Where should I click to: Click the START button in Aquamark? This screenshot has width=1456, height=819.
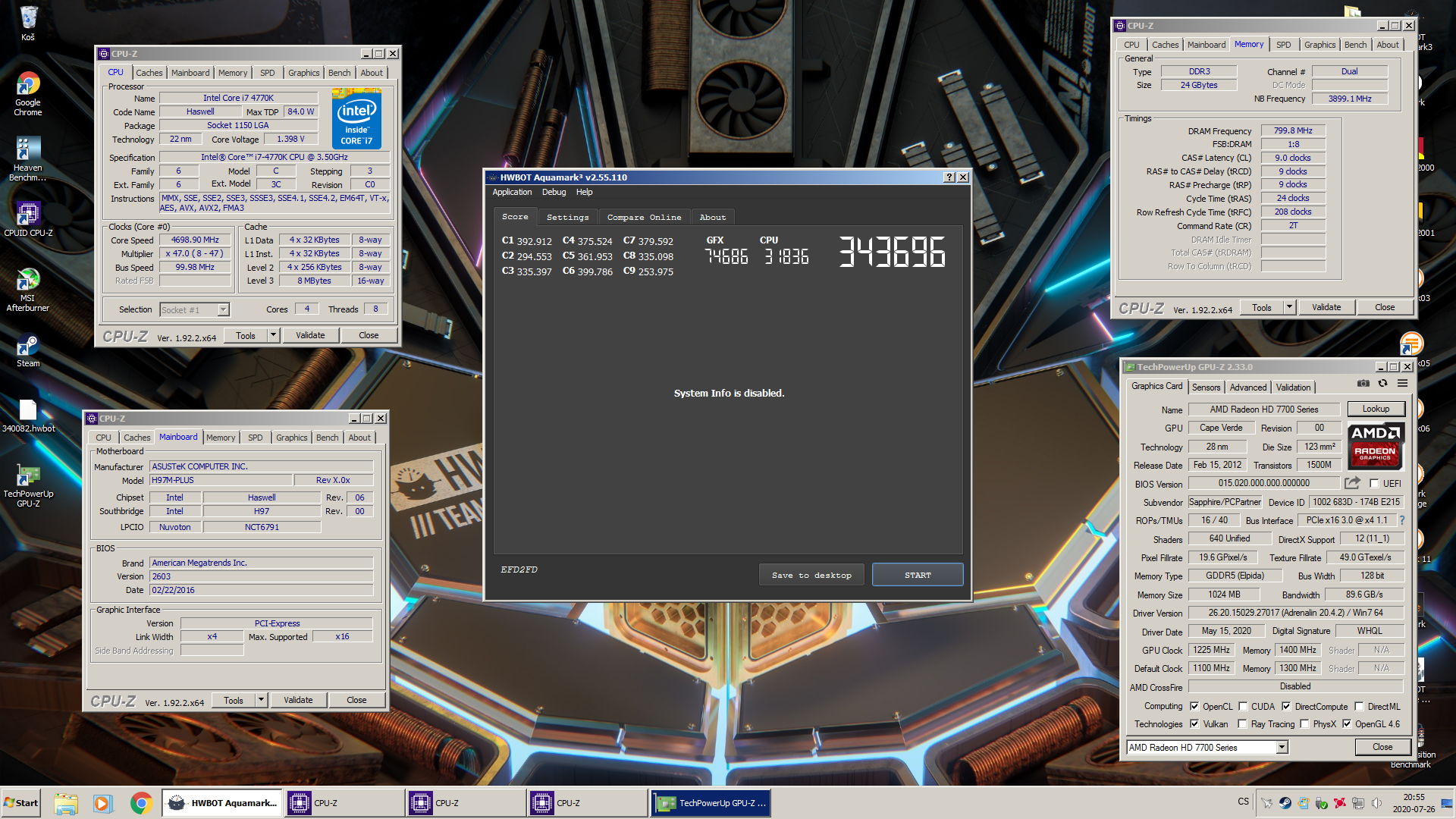pos(918,575)
